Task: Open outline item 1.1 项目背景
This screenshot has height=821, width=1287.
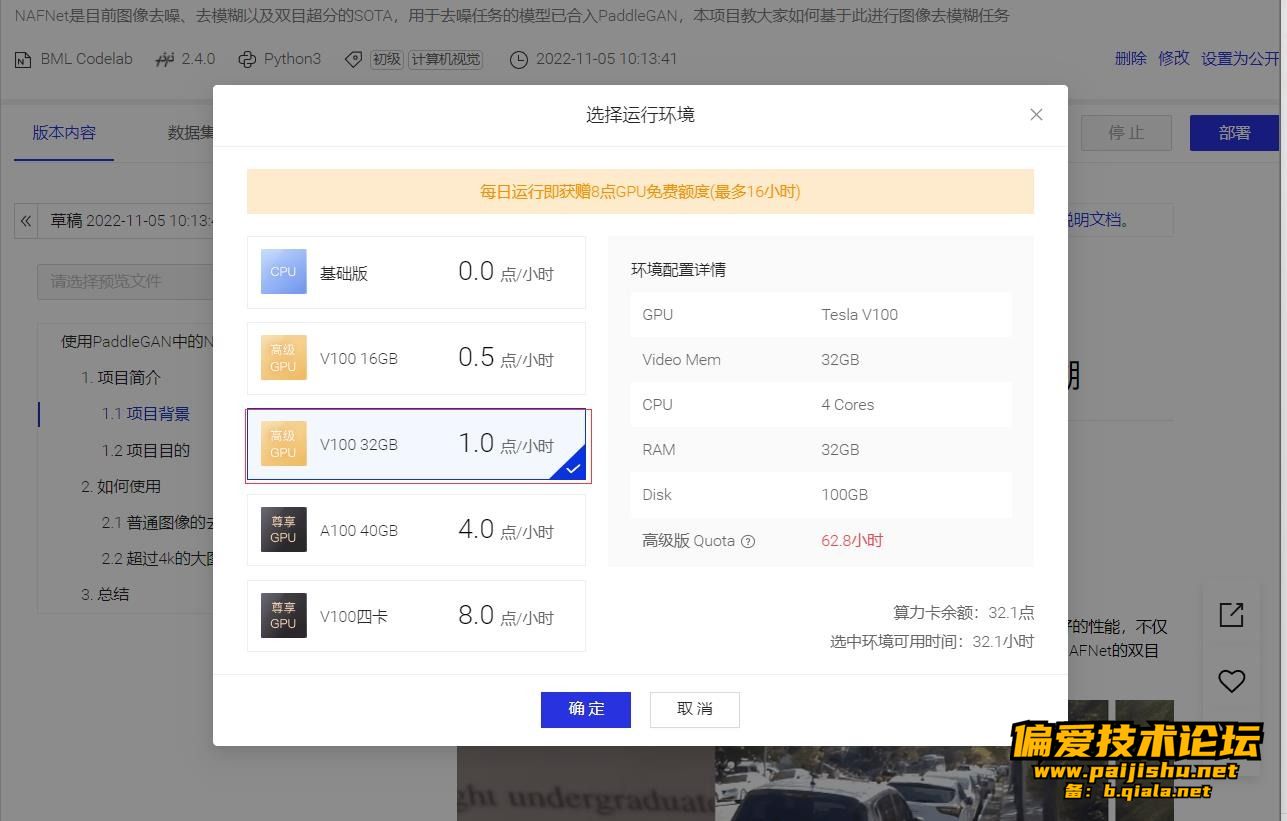Action: (x=146, y=414)
